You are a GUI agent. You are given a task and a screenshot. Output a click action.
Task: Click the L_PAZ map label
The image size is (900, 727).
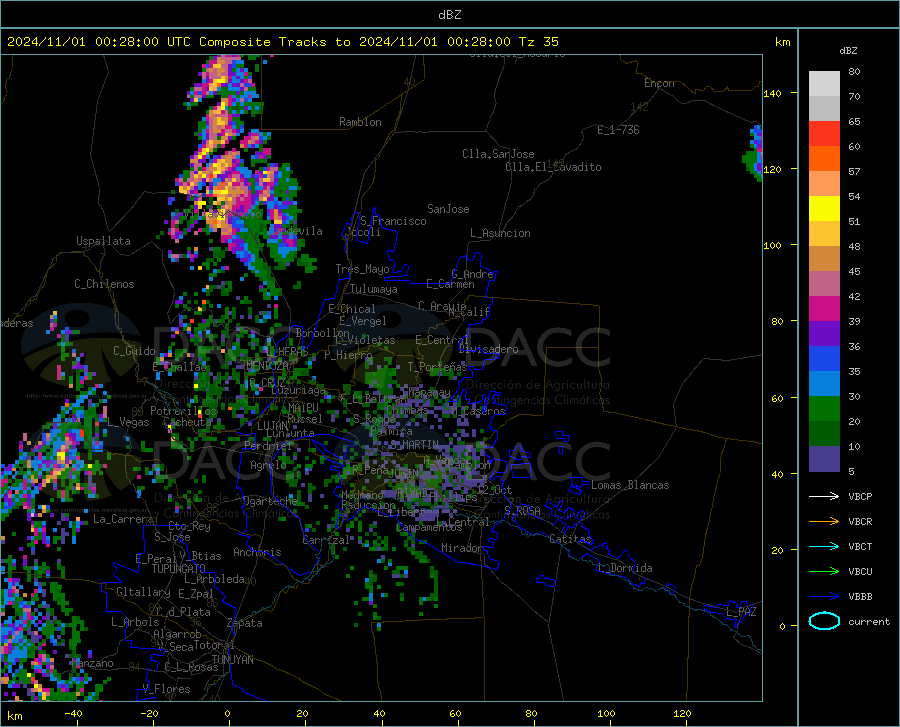(741, 612)
